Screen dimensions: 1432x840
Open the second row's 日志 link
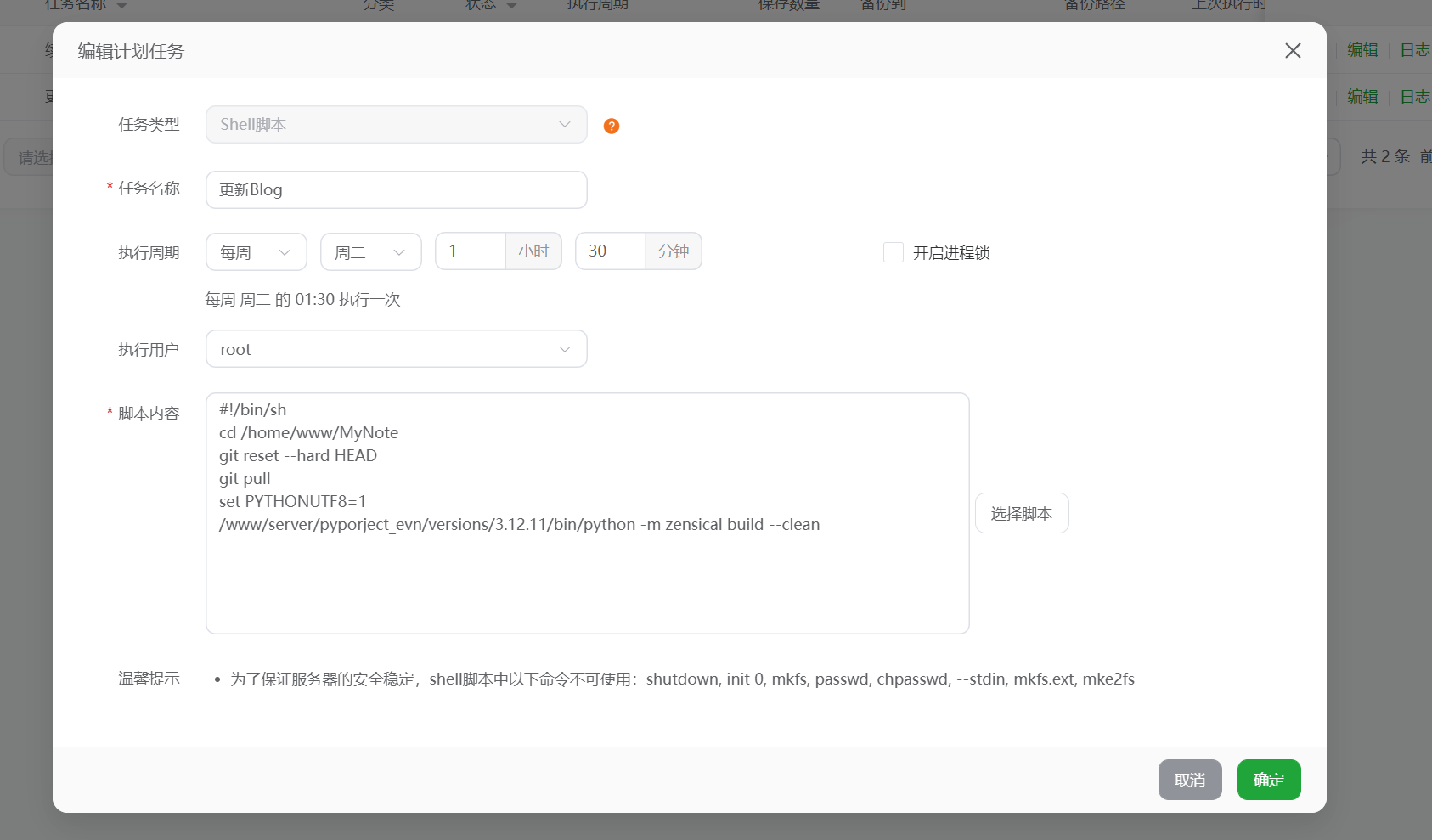[x=1414, y=97]
